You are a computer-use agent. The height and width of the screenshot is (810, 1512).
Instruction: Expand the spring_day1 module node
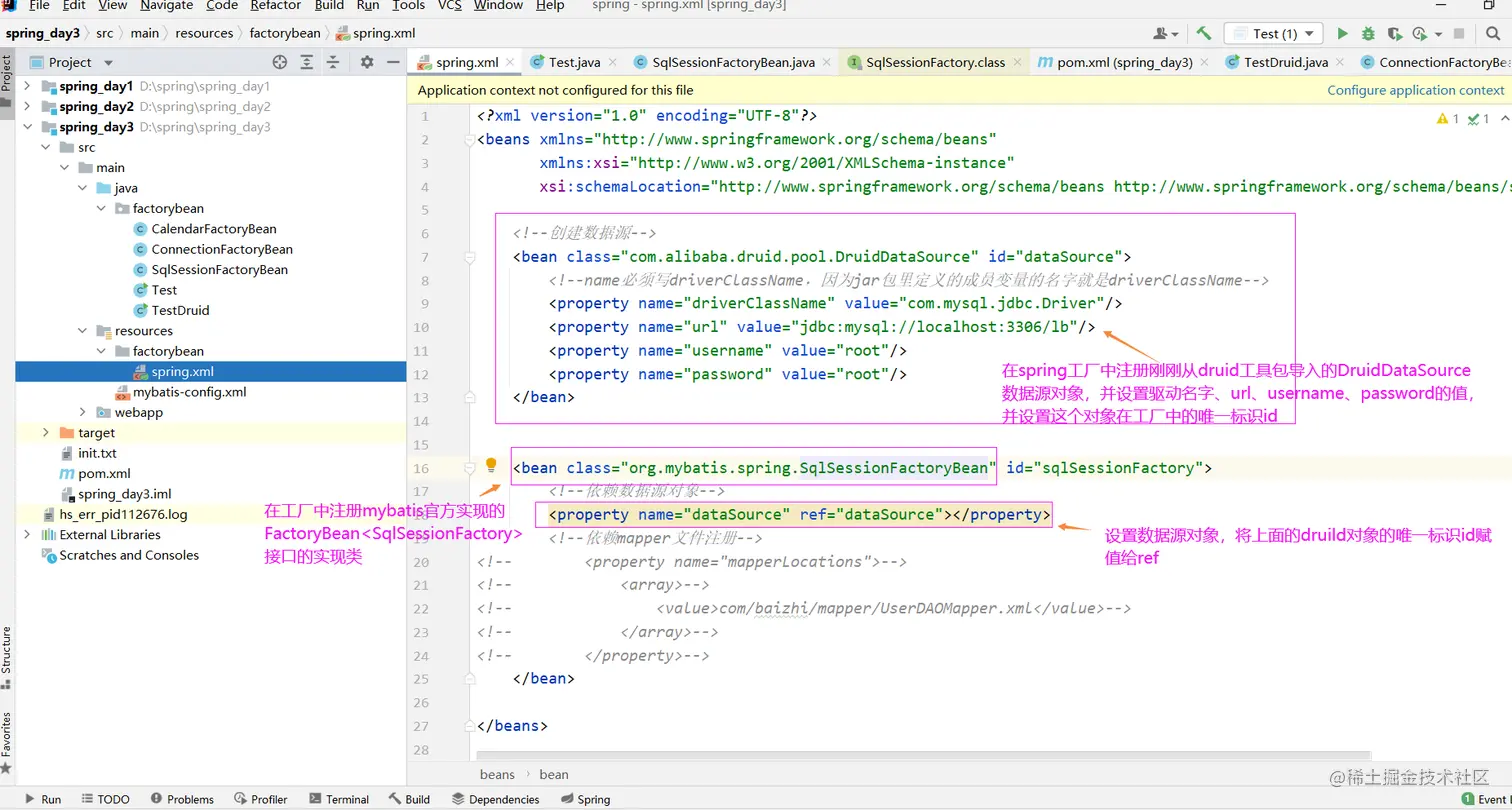pyautogui.click(x=27, y=86)
